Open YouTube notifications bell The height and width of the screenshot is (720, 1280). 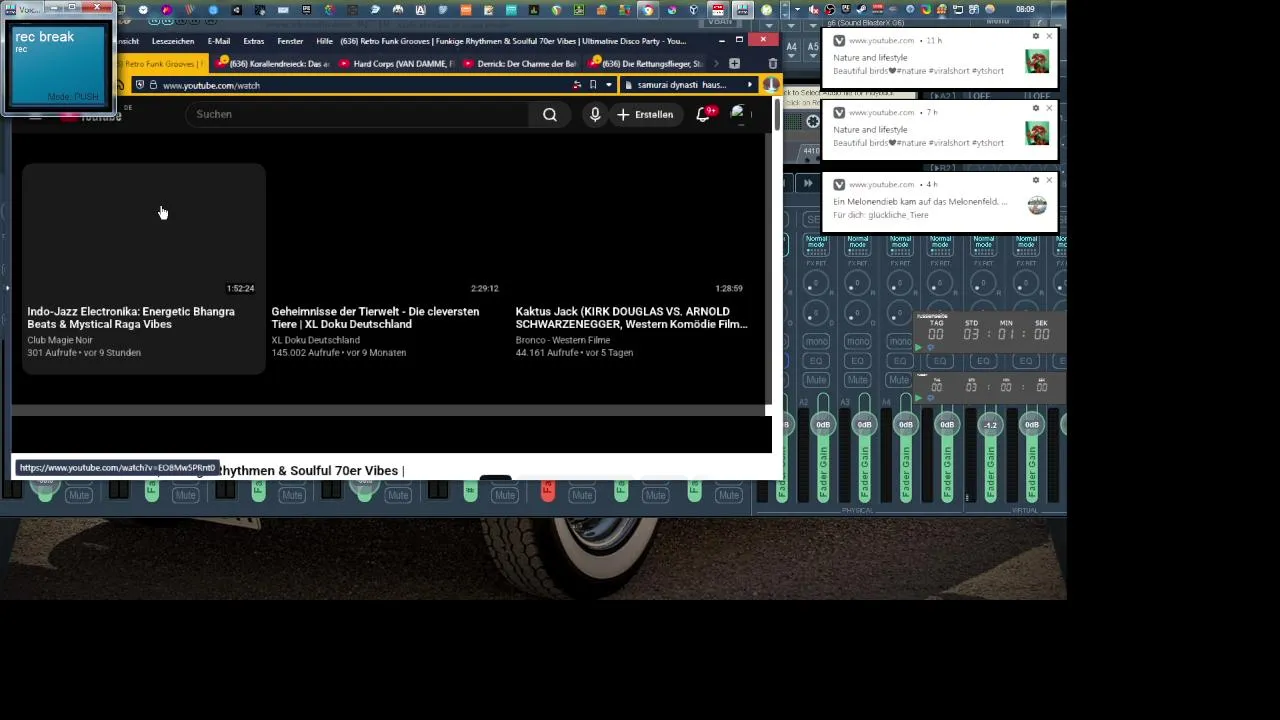[704, 114]
